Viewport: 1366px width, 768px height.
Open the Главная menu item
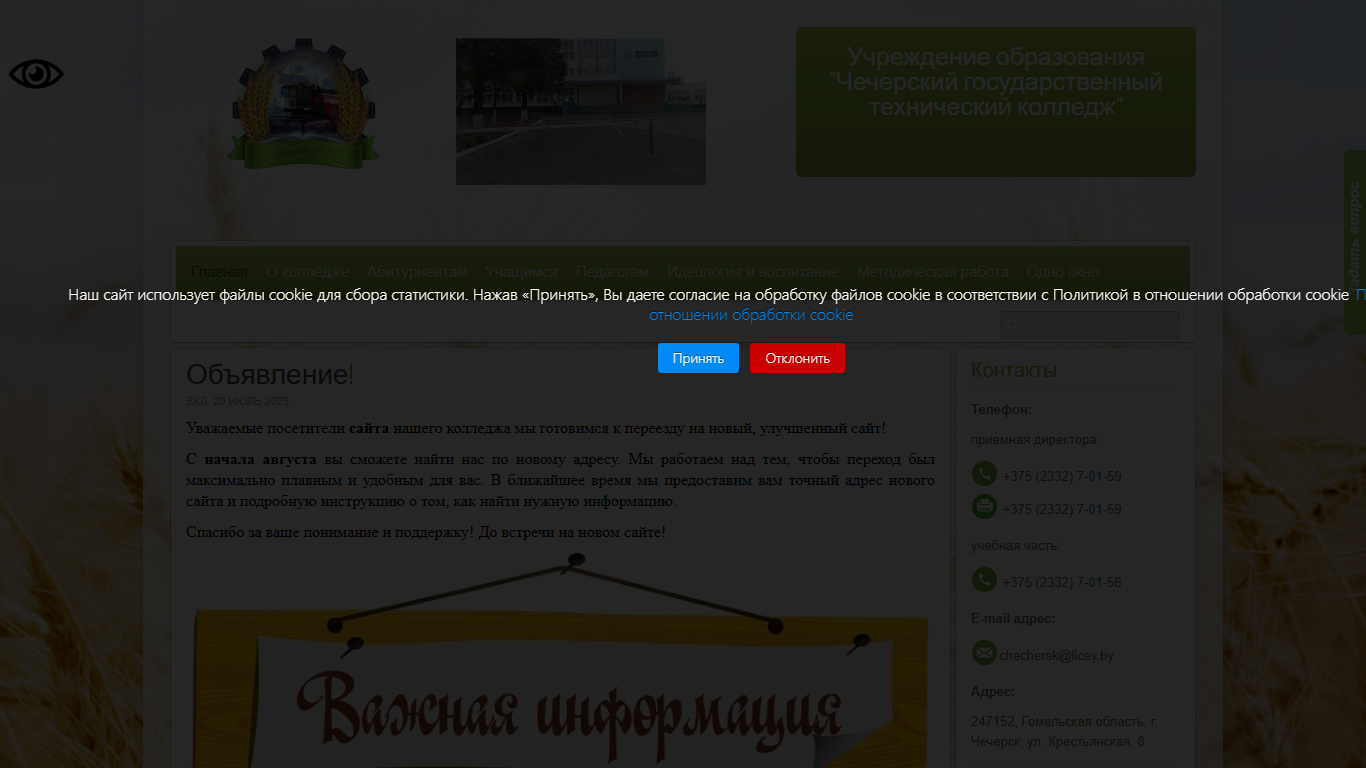219,272
